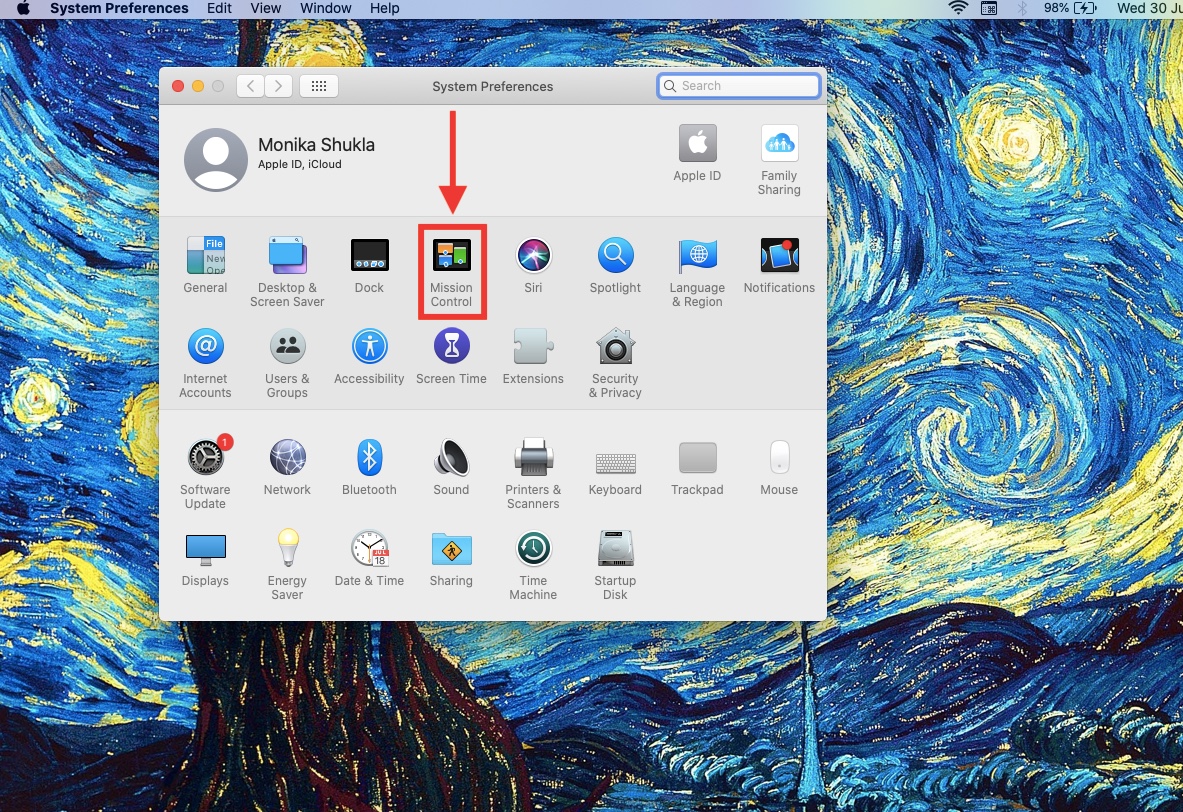Viewport: 1183px width, 812px height.
Task: Open Siri settings
Action: coord(533,256)
